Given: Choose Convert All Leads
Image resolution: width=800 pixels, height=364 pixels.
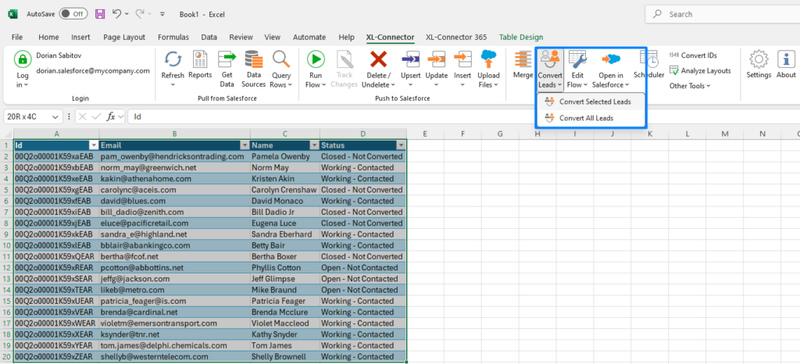Looking at the screenshot, I should pos(591,118).
